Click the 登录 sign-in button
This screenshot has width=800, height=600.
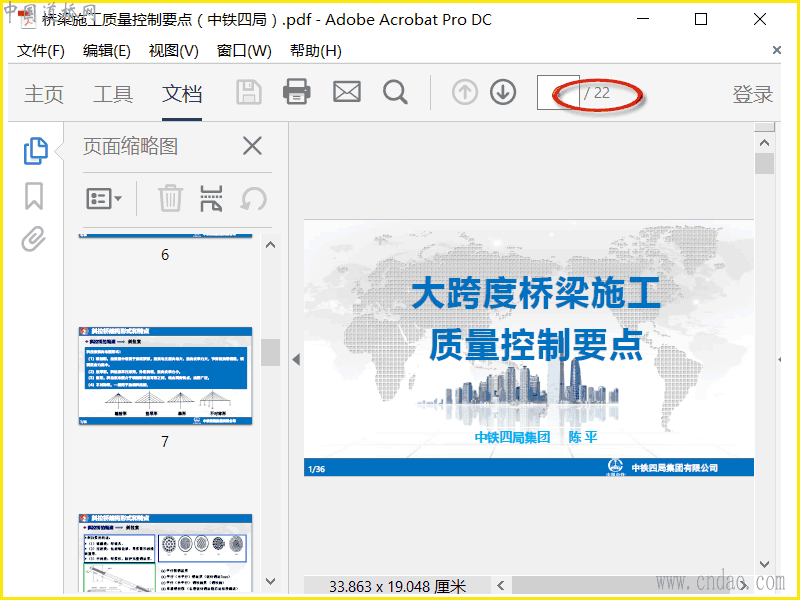point(753,94)
